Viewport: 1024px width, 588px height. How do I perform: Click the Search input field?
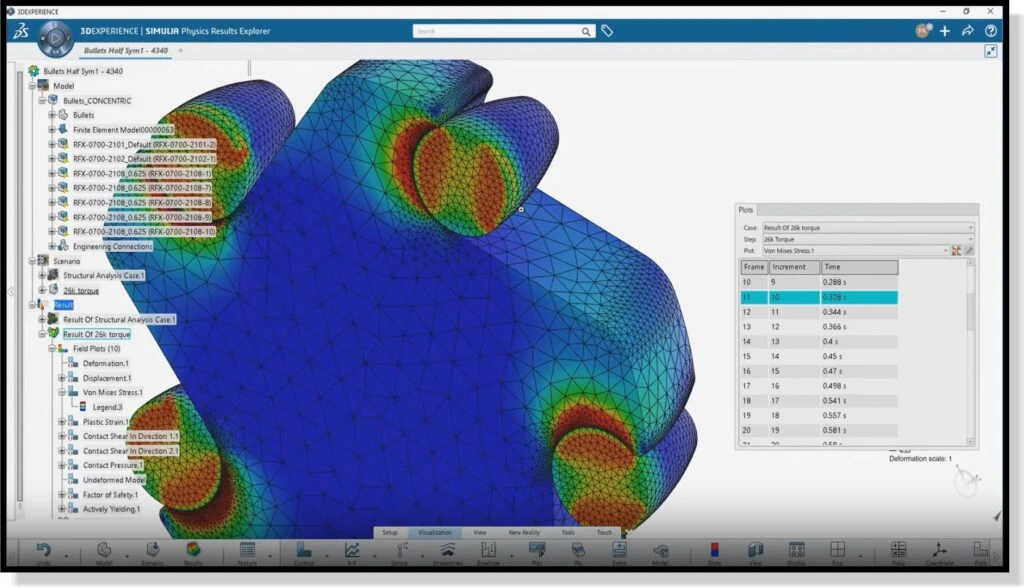click(x=500, y=31)
